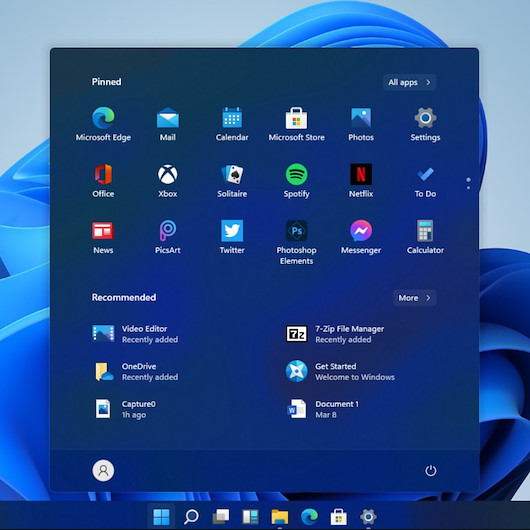Screen dimensions: 530x530
Task: Open Task View on the taskbar
Action: tap(221, 516)
